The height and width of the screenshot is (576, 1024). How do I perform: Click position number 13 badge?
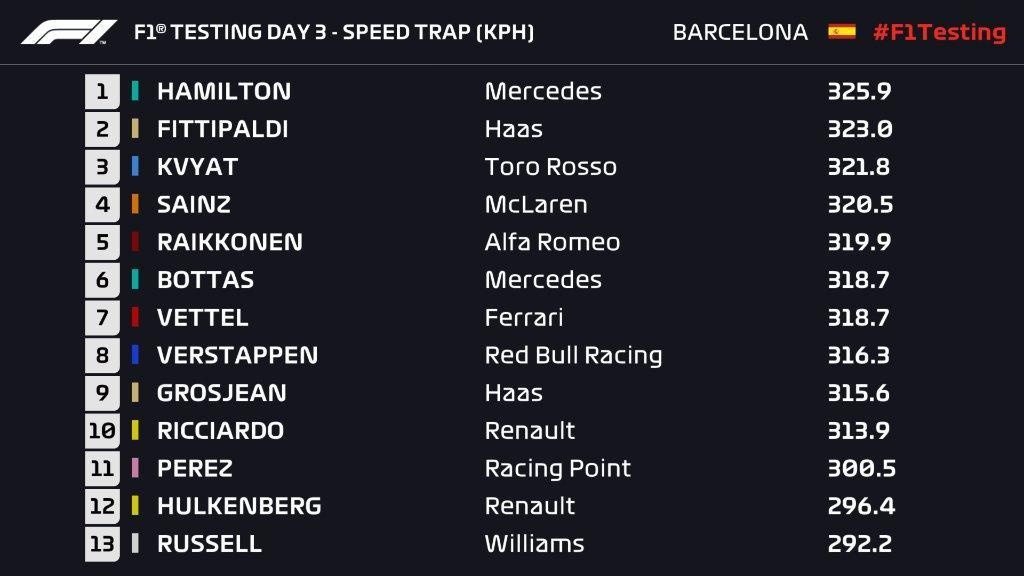(x=102, y=544)
